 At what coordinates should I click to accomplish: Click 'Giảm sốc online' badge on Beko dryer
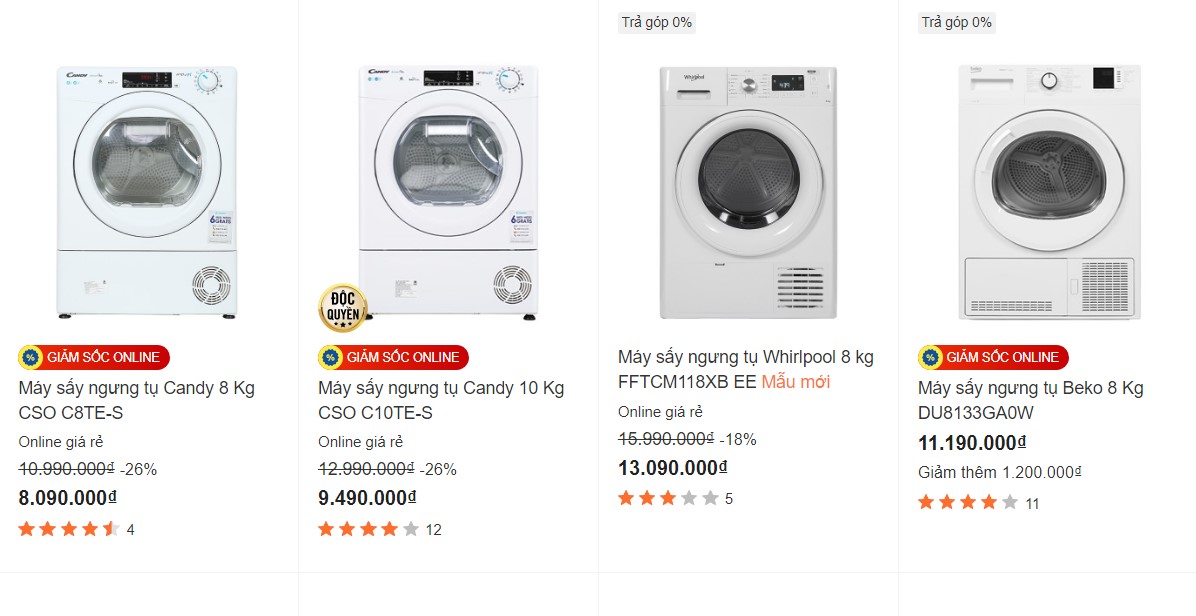[x=993, y=357]
